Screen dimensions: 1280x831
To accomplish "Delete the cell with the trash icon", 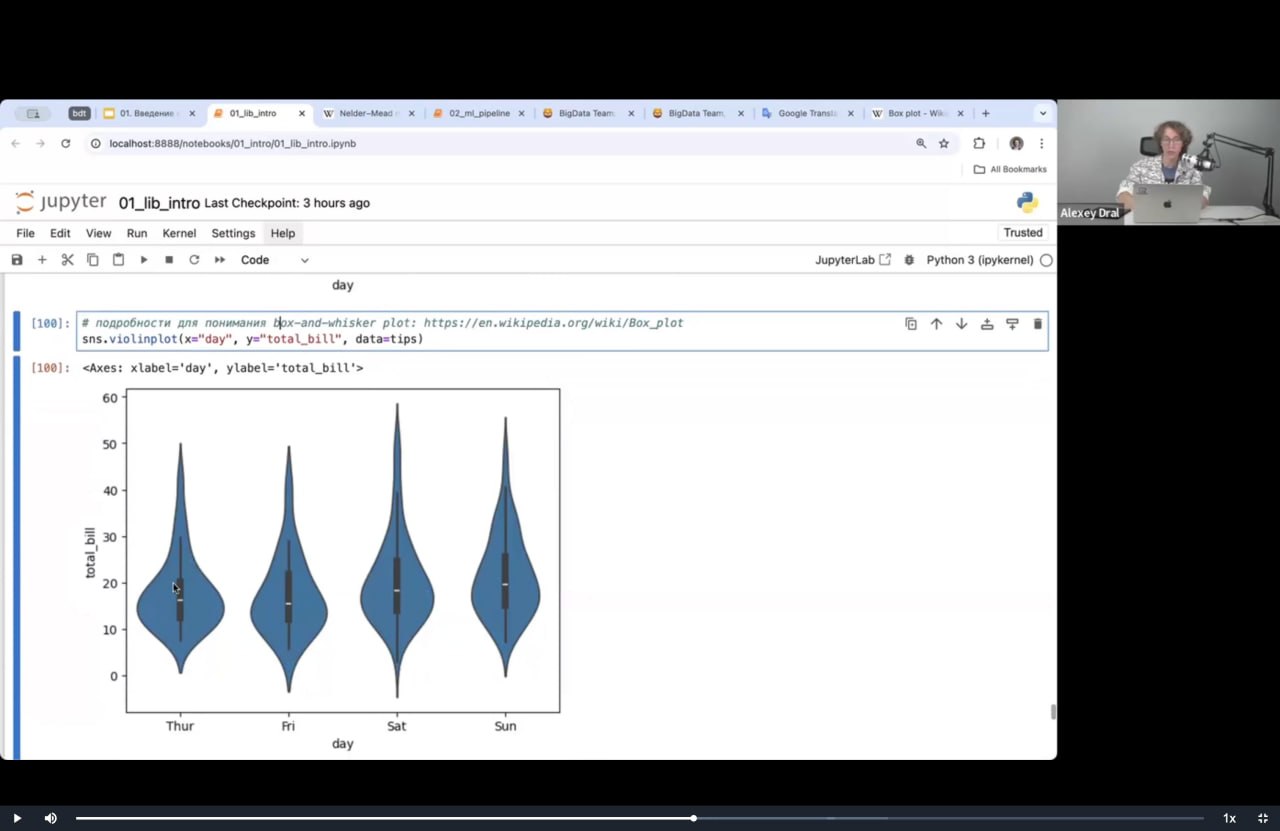I will coord(1038,324).
